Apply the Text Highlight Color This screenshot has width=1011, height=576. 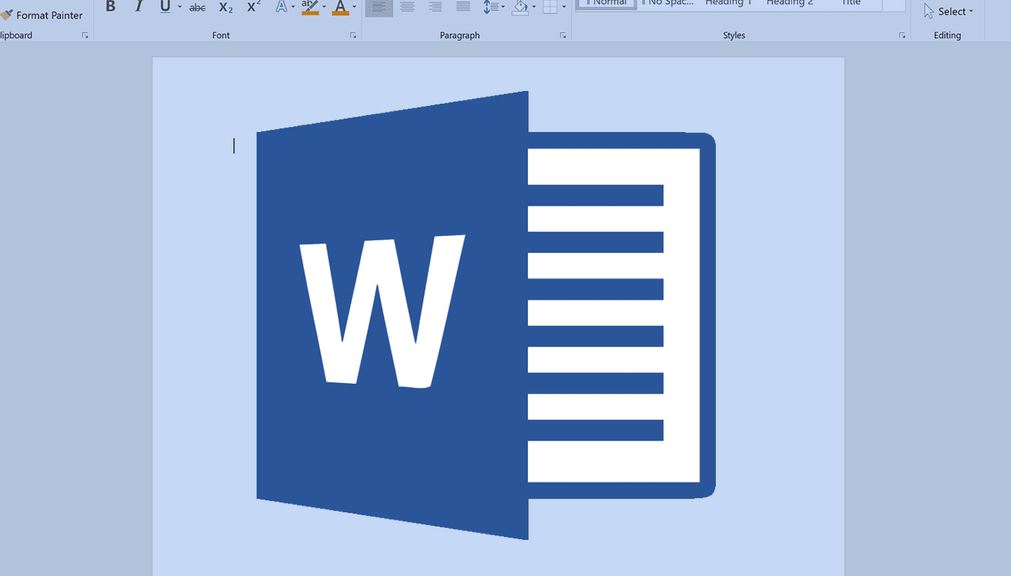(310, 6)
